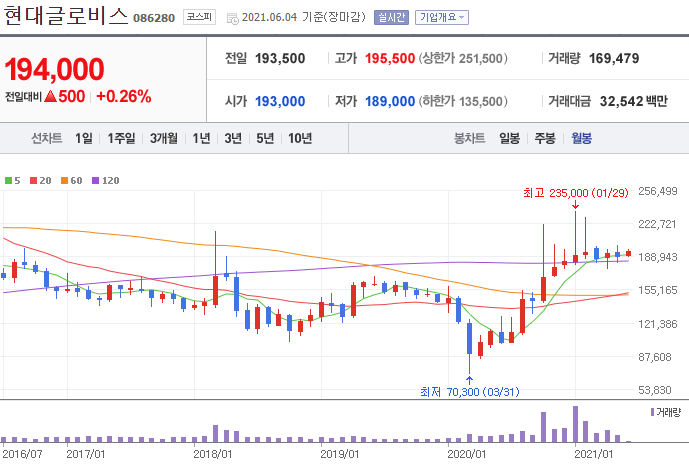Screen dimensions: 689x465
Task: Click the +0.26% change rate
Action: click(x=123, y=96)
